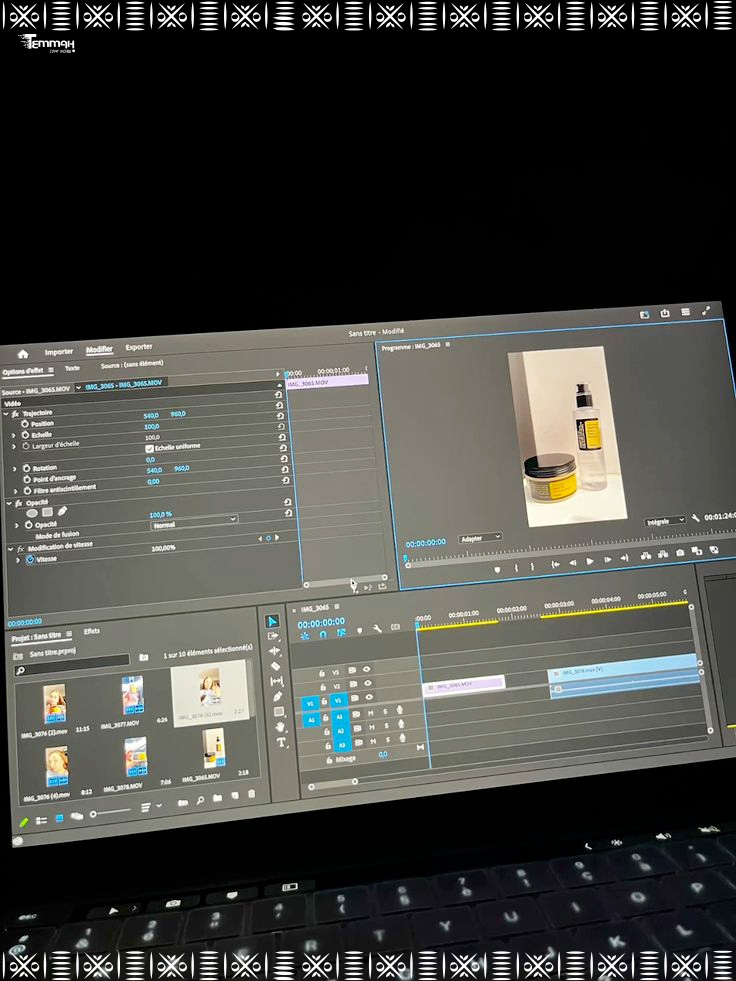Viewport: 736px width, 981px height.
Task: Open timeline display settings wrench
Action: [377, 629]
